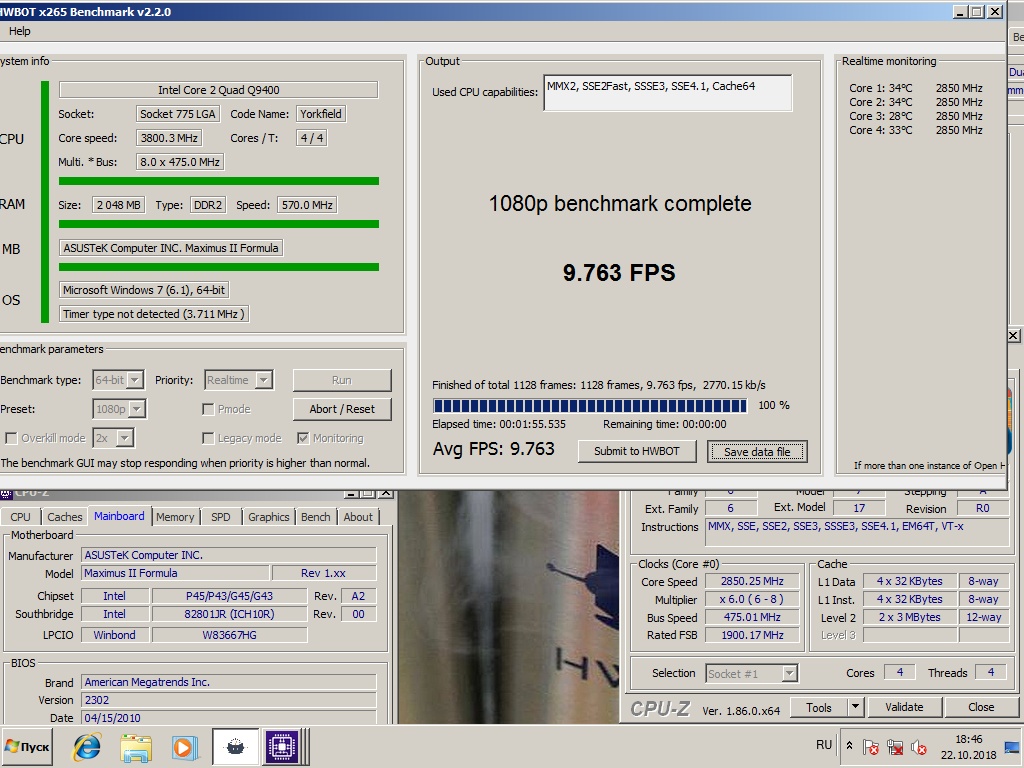Click Submit to HWBOT button

coord(637,451)
